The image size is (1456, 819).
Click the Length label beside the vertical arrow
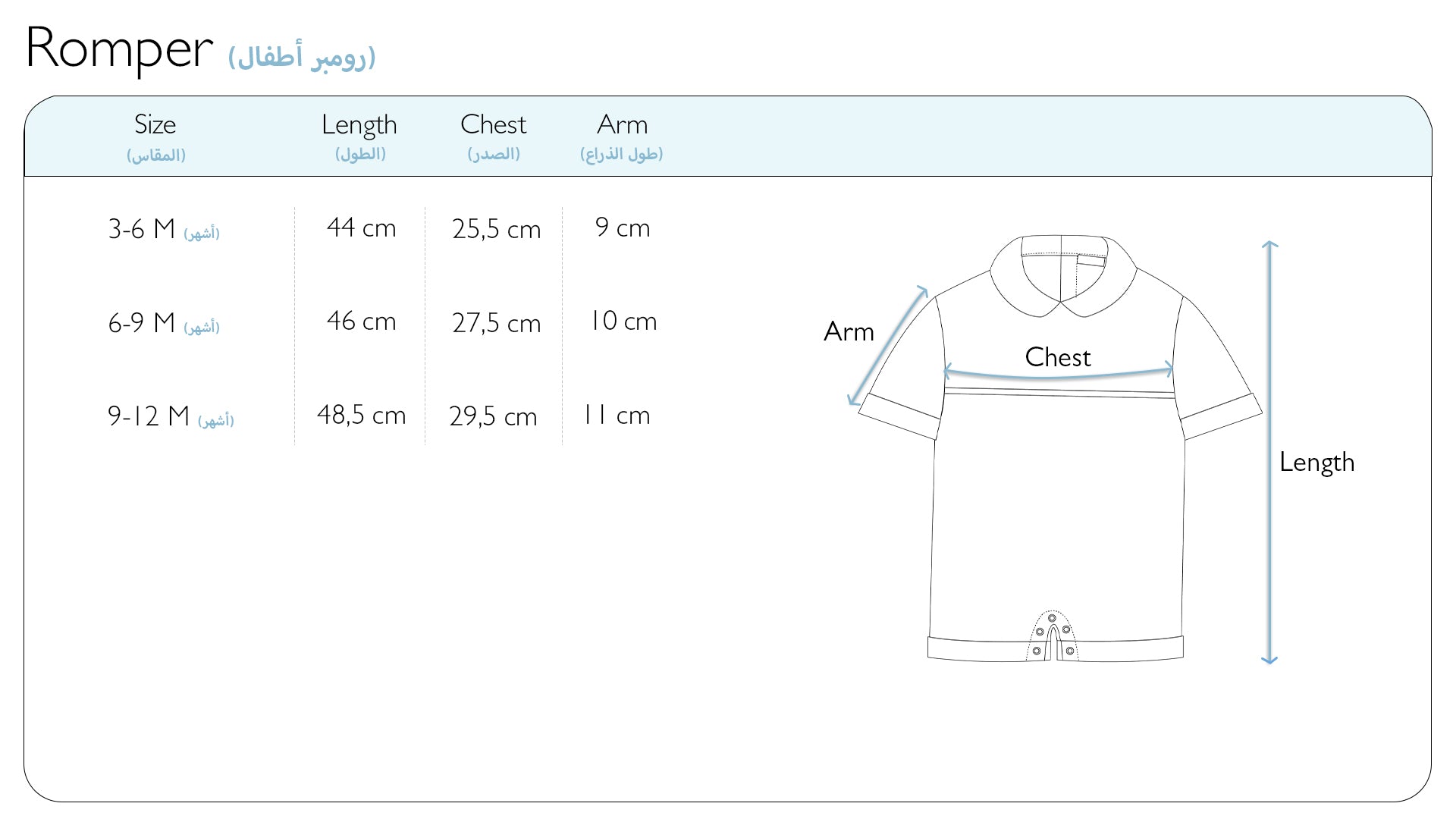pos(1316,463)
